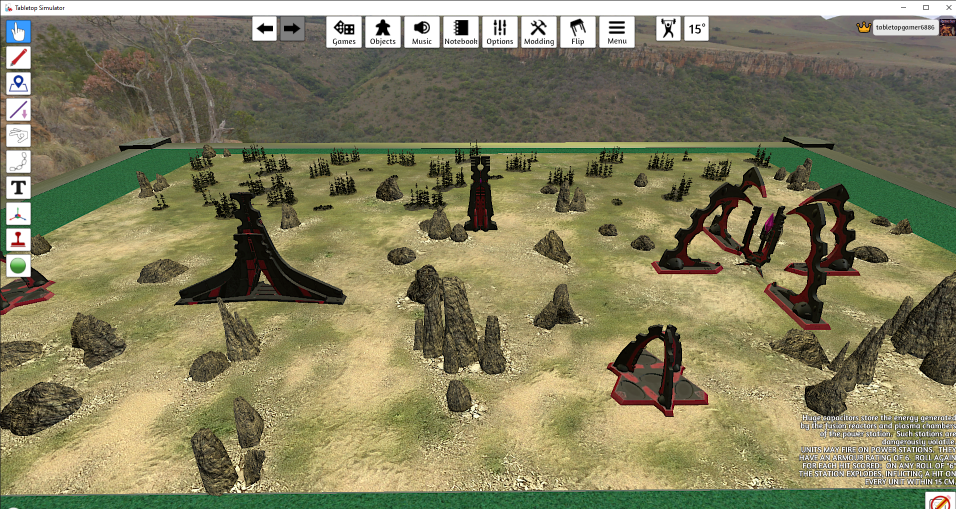The width and height of the screenshot is (956, 509).
Task: Open the main Menu
Action: (x=617, y=32)
